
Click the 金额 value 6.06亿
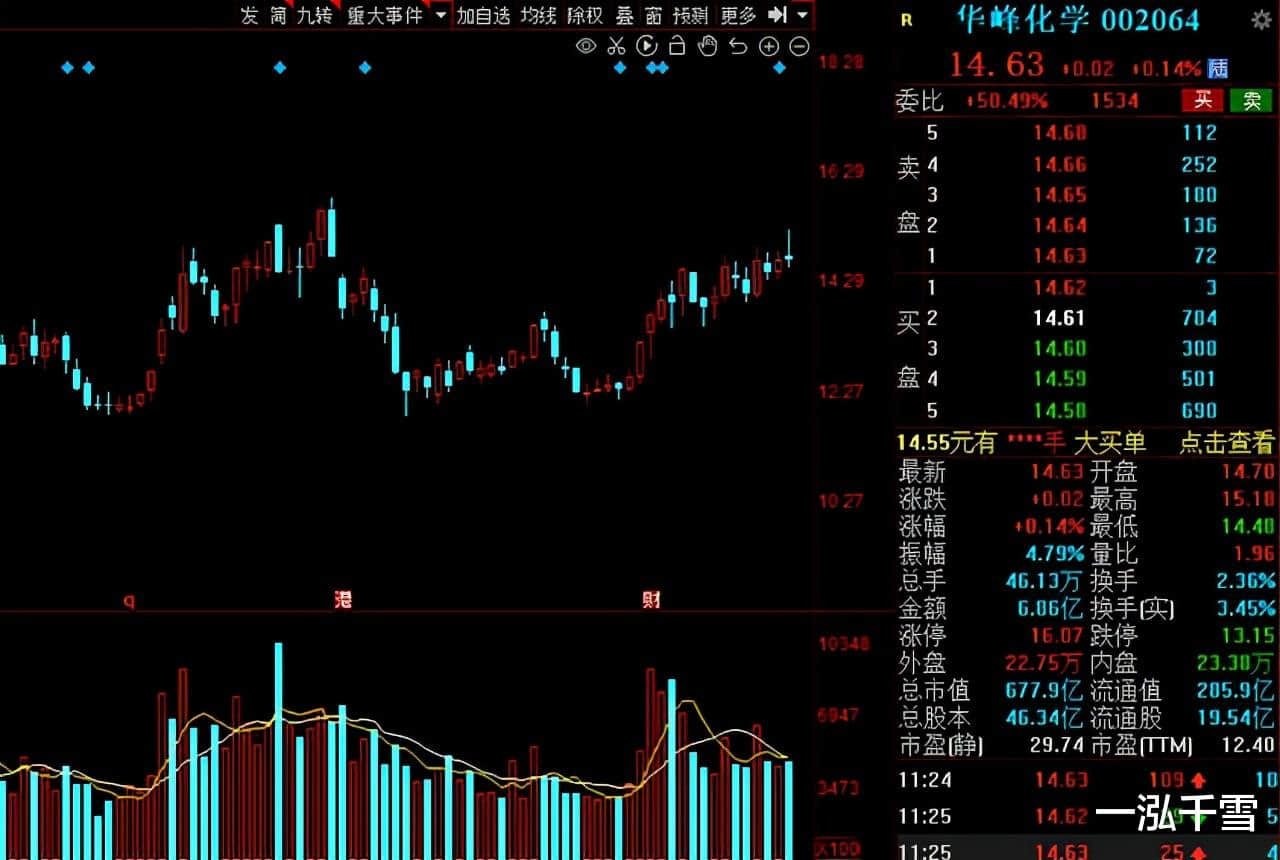coord(1050,608)
